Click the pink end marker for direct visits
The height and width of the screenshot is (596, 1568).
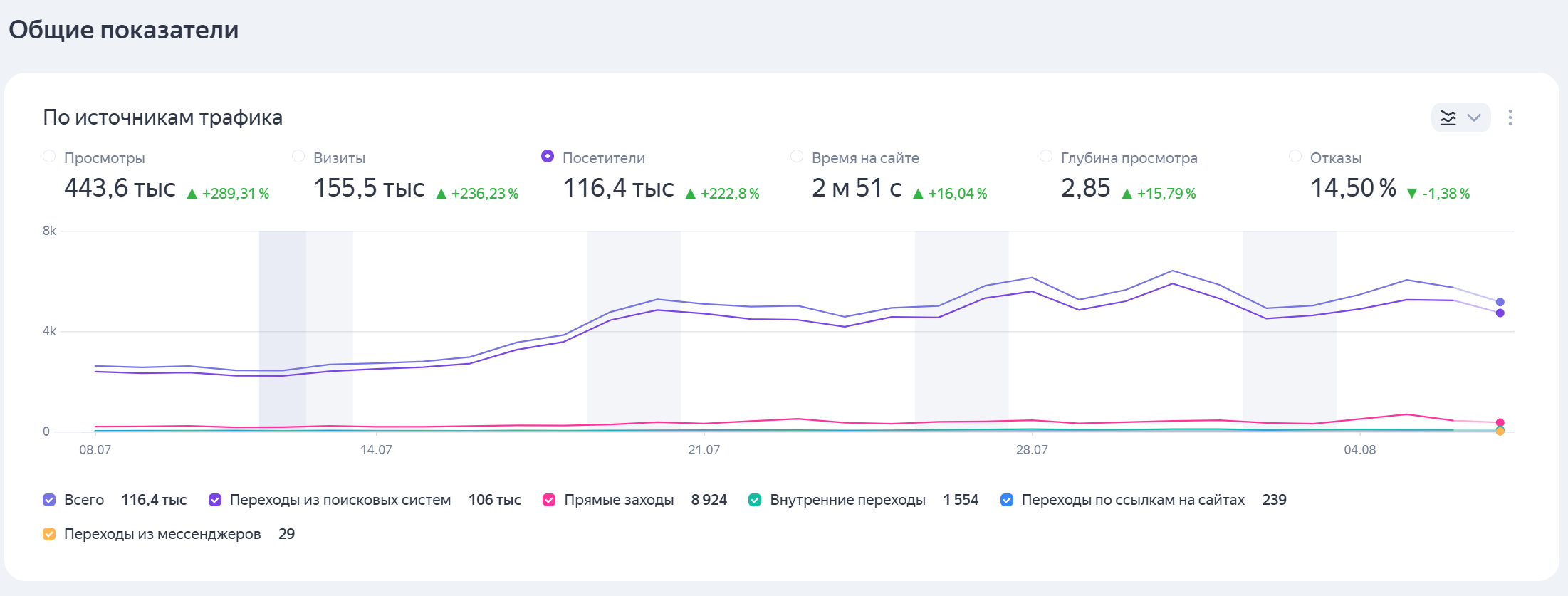coord(1500,422)
